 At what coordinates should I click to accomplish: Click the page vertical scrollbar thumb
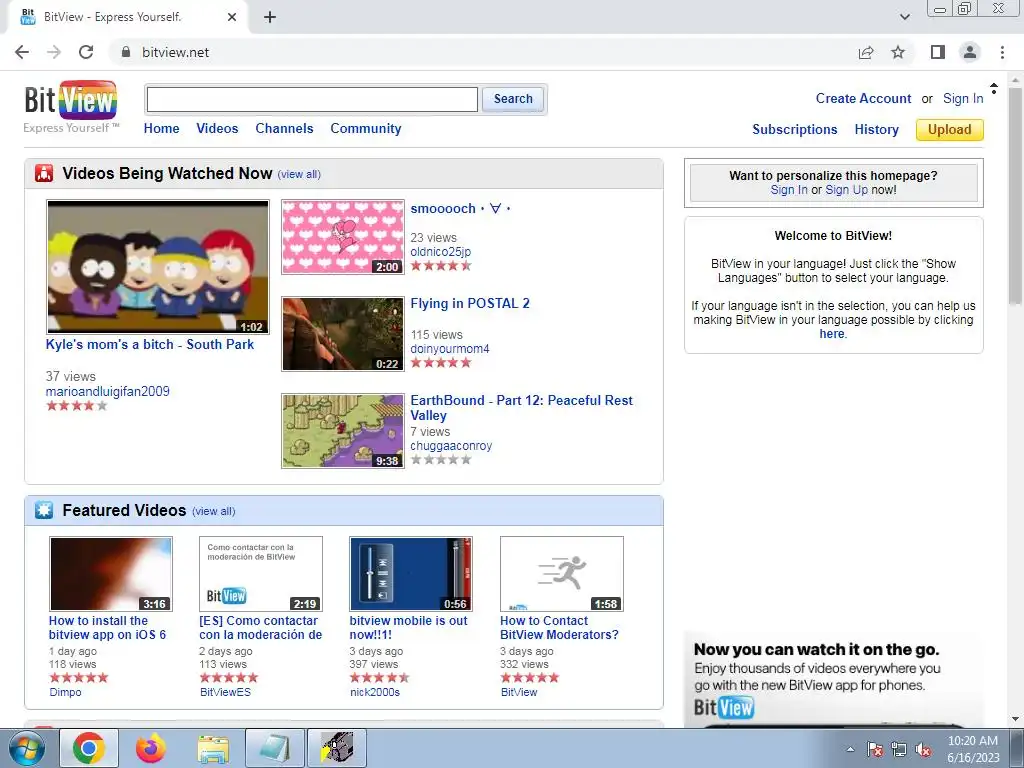coord(1015,196)
